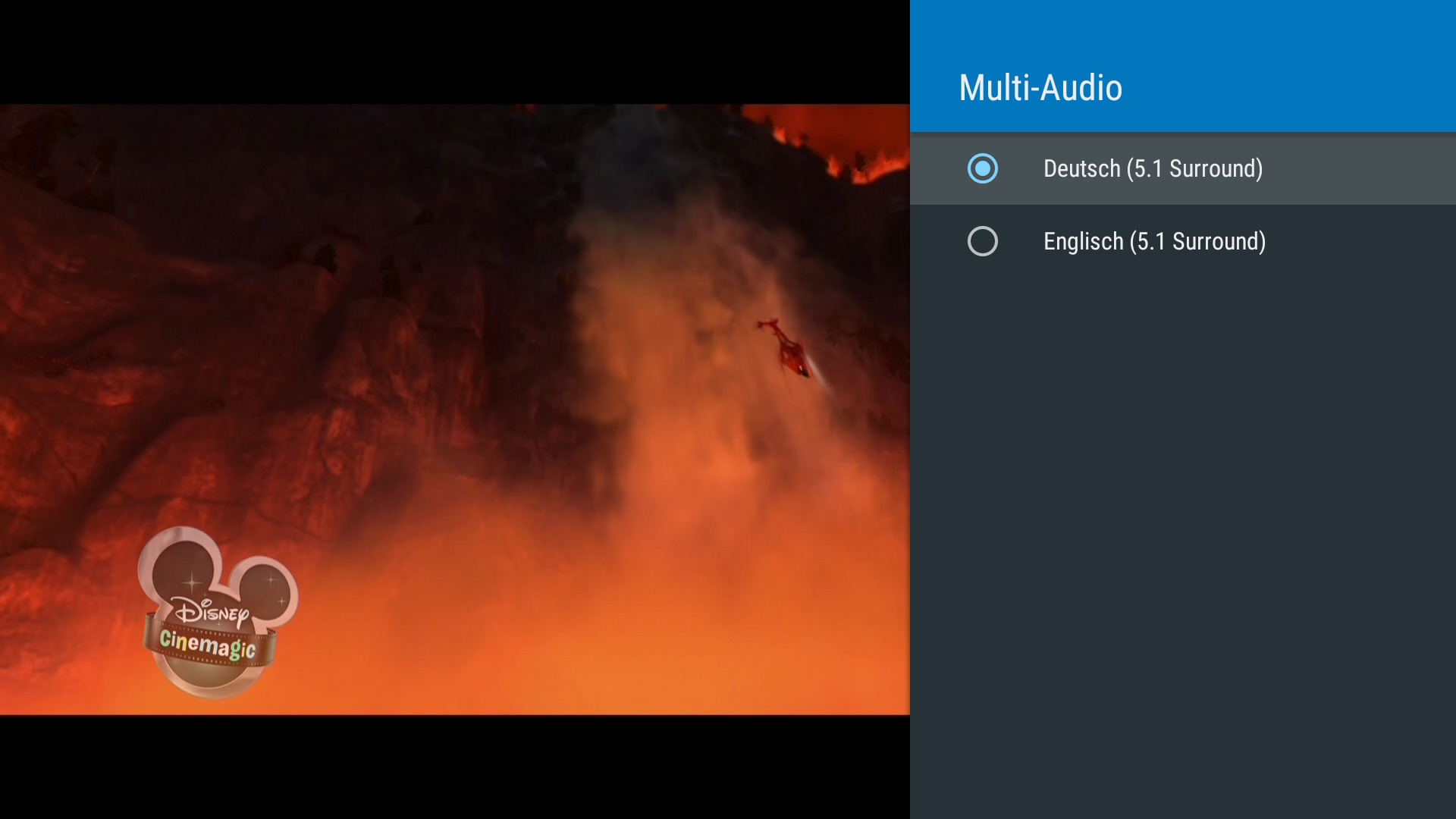
Task: Select the Englisch radio button
Action: click(x=982, y=241)
